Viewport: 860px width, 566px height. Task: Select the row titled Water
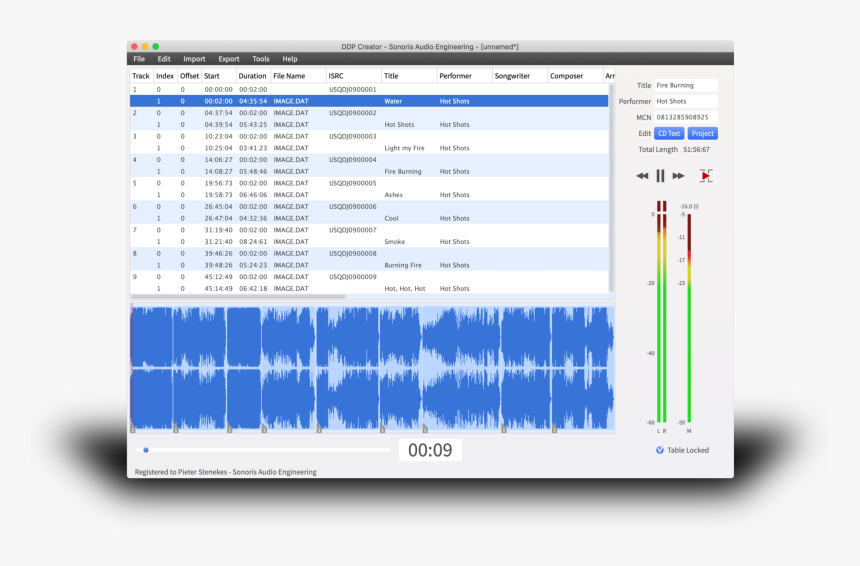(x=369, y=101)
